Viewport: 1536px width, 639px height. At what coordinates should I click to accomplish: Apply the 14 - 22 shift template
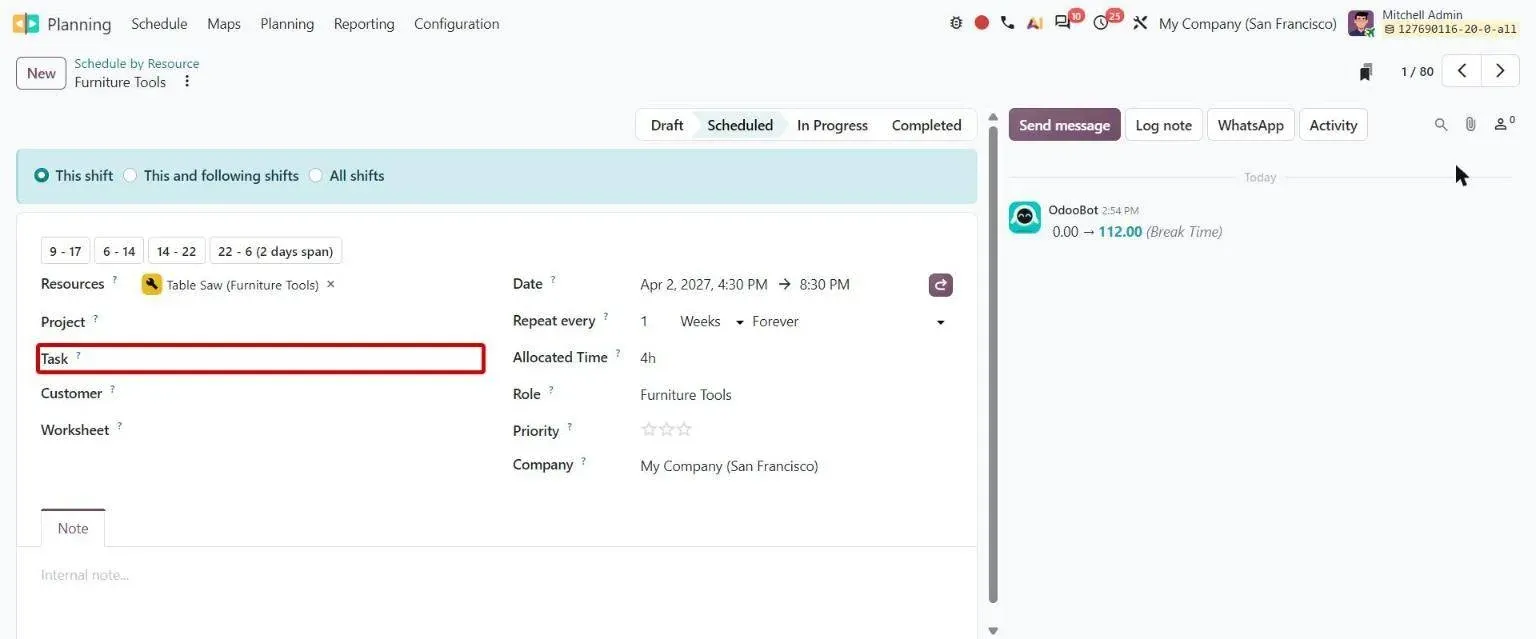click(177, 251)
